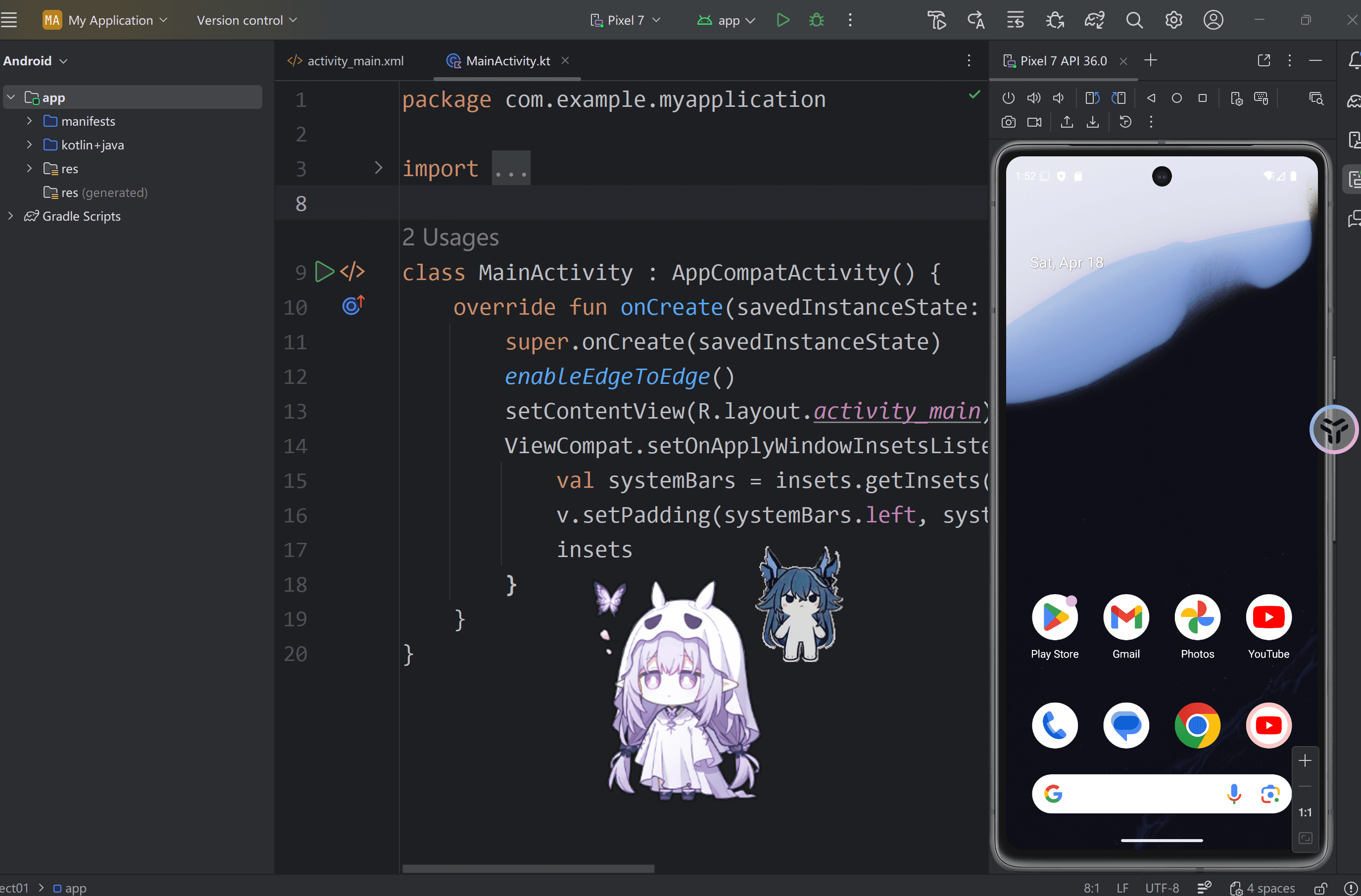Tap emulator Back navigation triangle
The height and width of the screenshot is (896, 1361).
pyautogui.click(x=1151, y=98)
